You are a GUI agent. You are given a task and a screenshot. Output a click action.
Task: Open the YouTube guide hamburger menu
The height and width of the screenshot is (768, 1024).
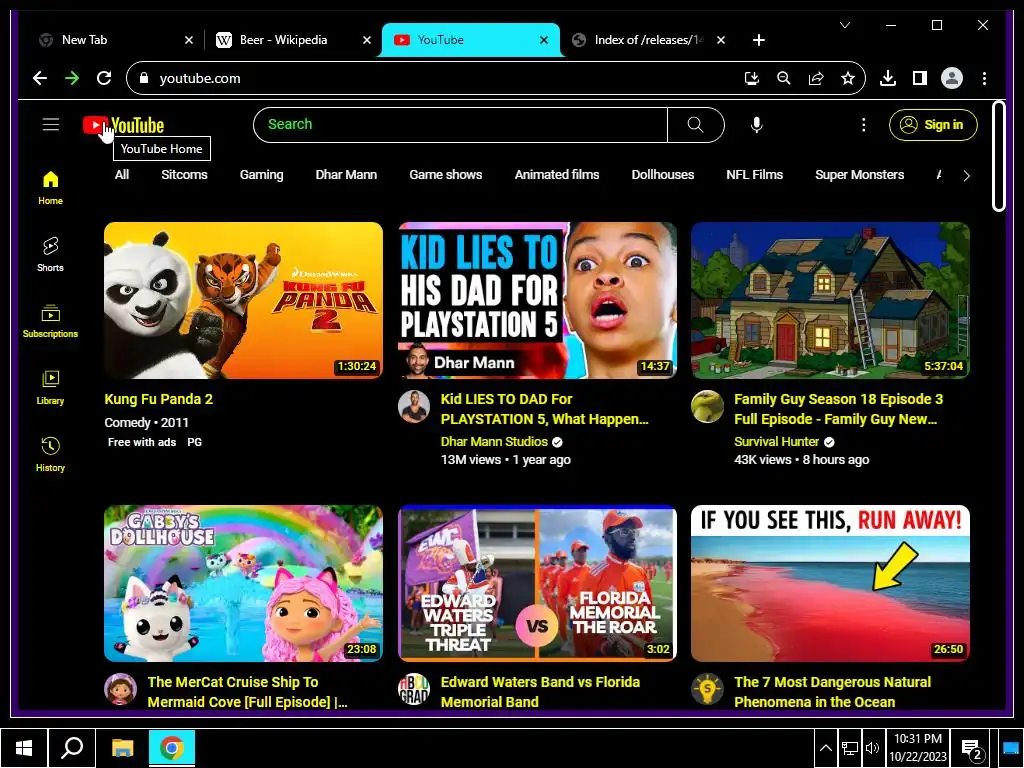(51, 124)
